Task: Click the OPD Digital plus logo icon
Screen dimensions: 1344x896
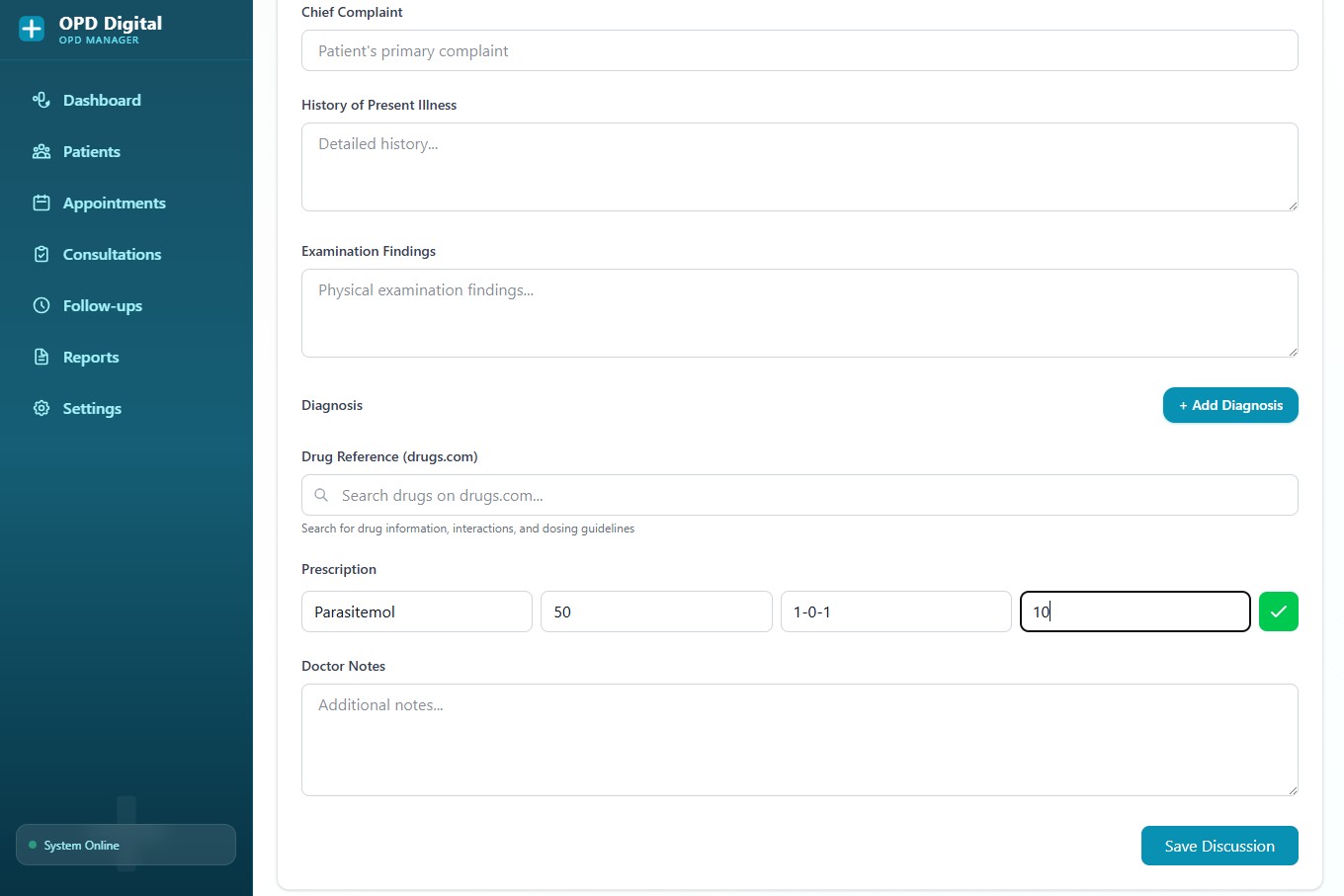Action: pos(32,29)
